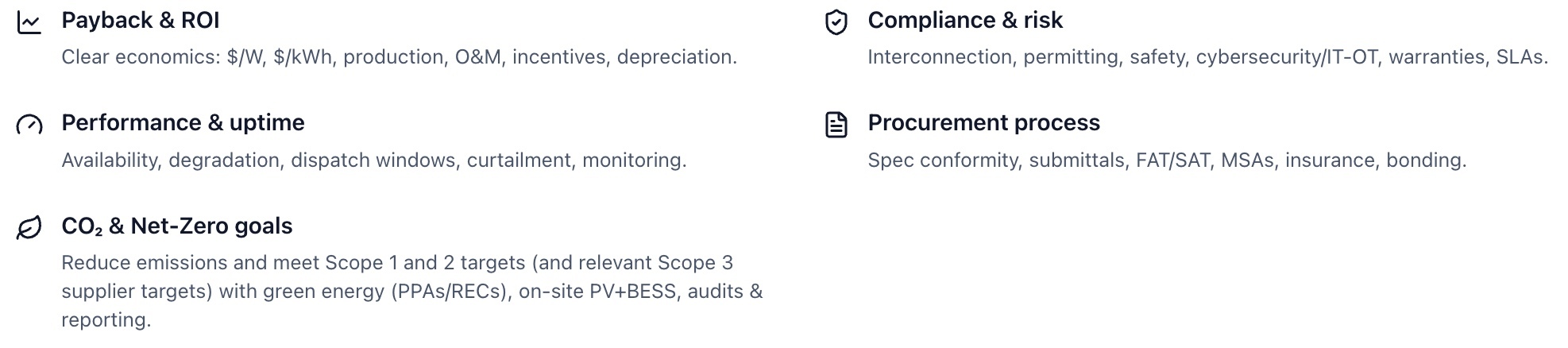Select the Procurement process heading
1568x348 pixels.
[x=983, y=123]
